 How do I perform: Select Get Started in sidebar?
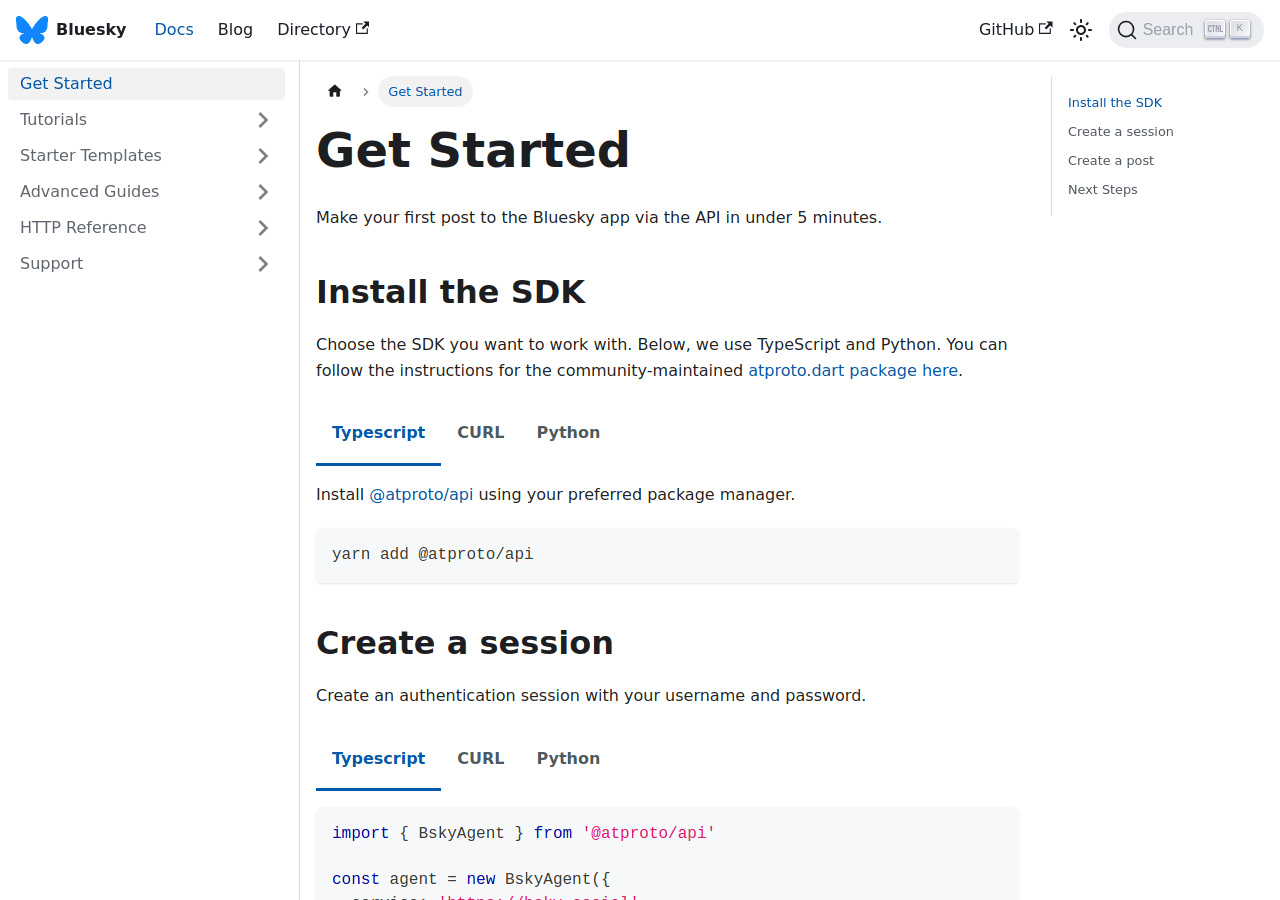(x=146, y=84)
